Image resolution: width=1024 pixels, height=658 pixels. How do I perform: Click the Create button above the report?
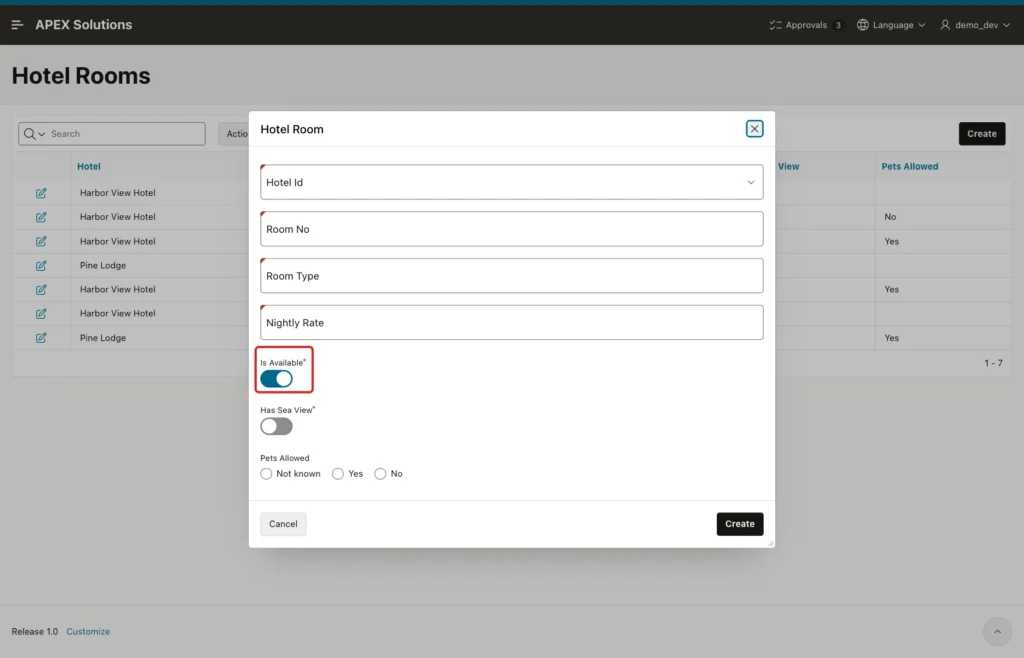tap(982, 134)
